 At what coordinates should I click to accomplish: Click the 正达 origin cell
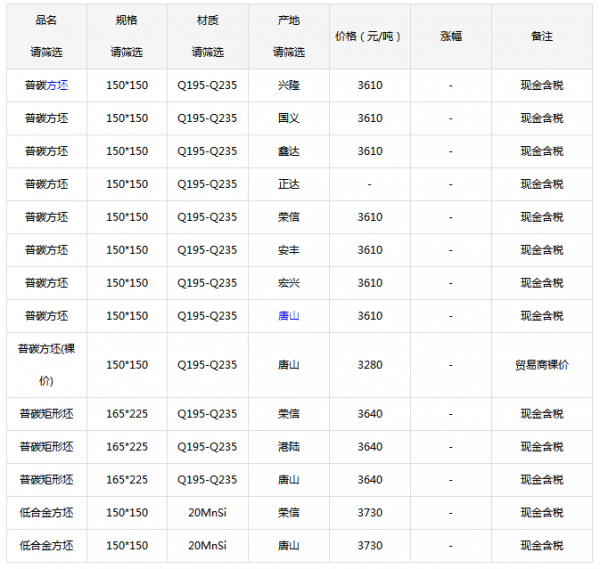point(289,184)
